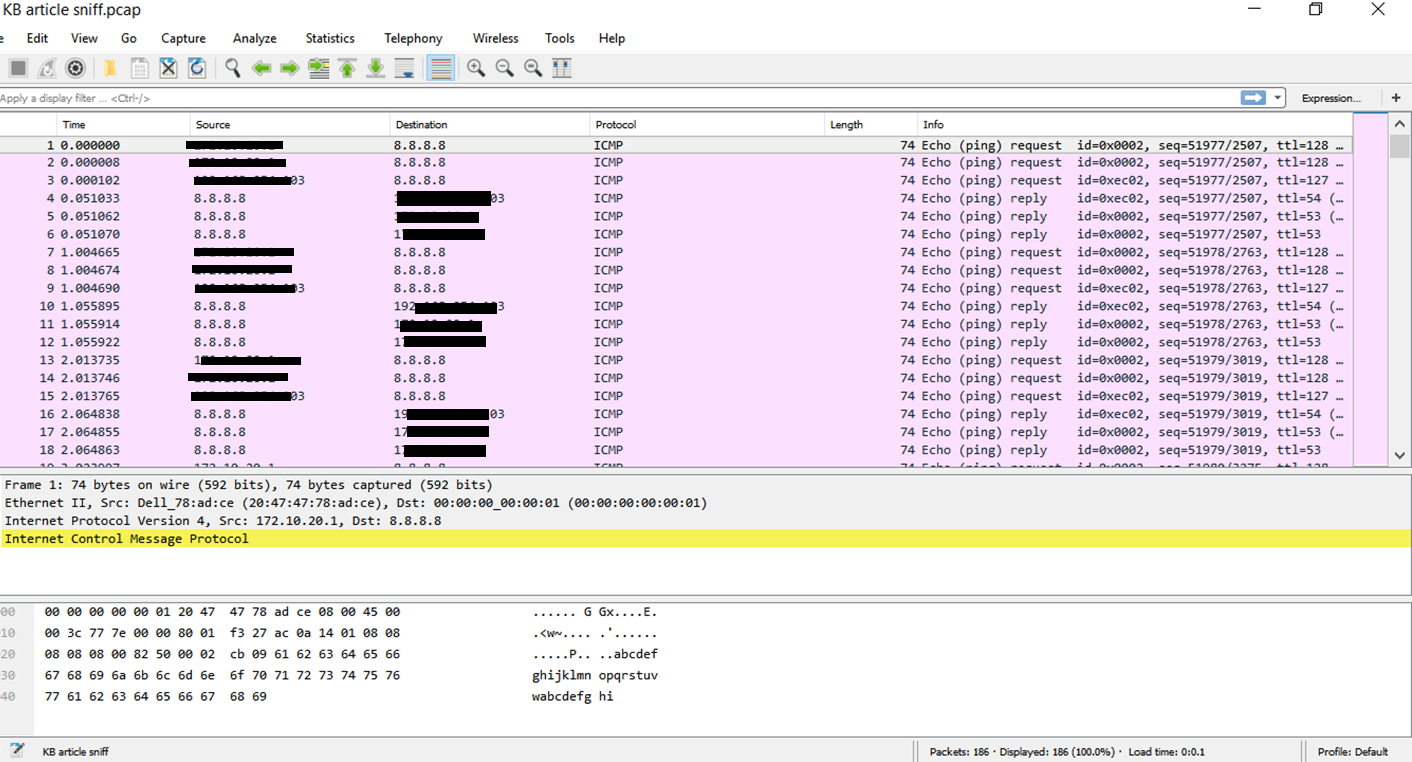The width and height of the screenshot is (1412, 762).
Task: Open the Wireless menu
Action: click(x=496, y=38)
